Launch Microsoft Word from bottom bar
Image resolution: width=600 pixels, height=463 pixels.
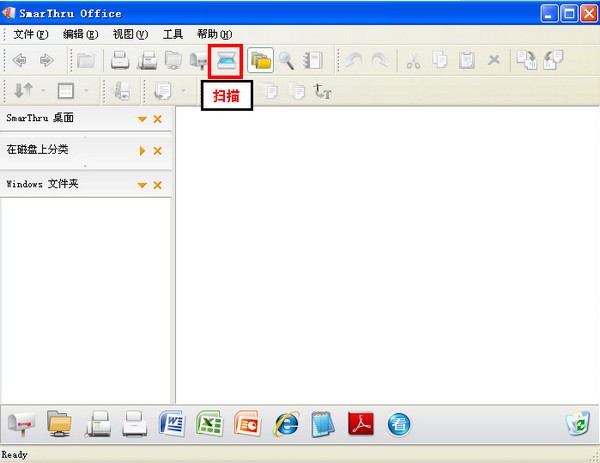(172, 424)
